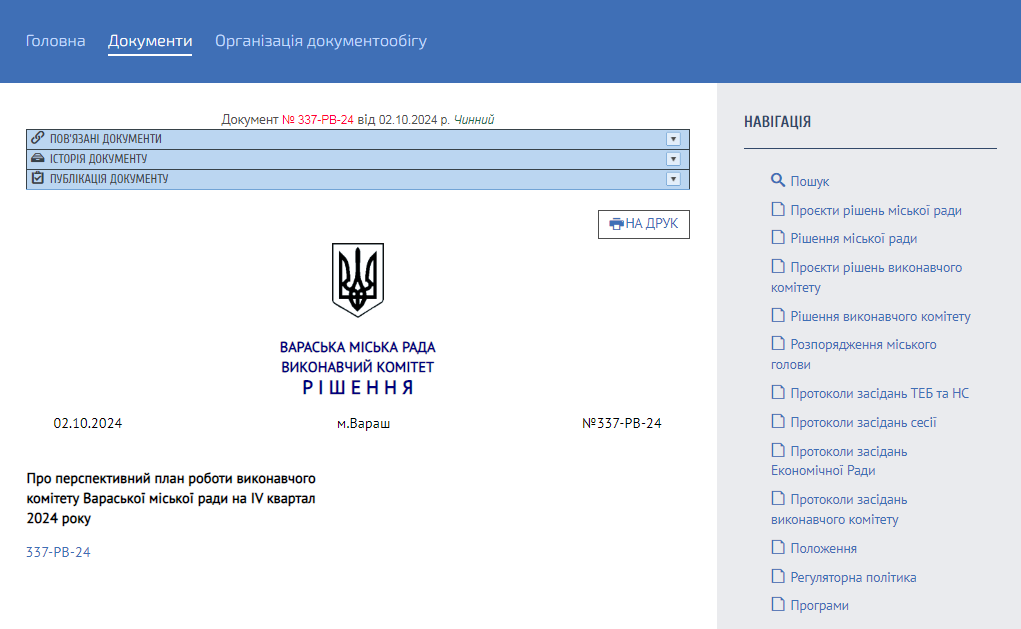Click the м.Вараш city text

(363, 424)
